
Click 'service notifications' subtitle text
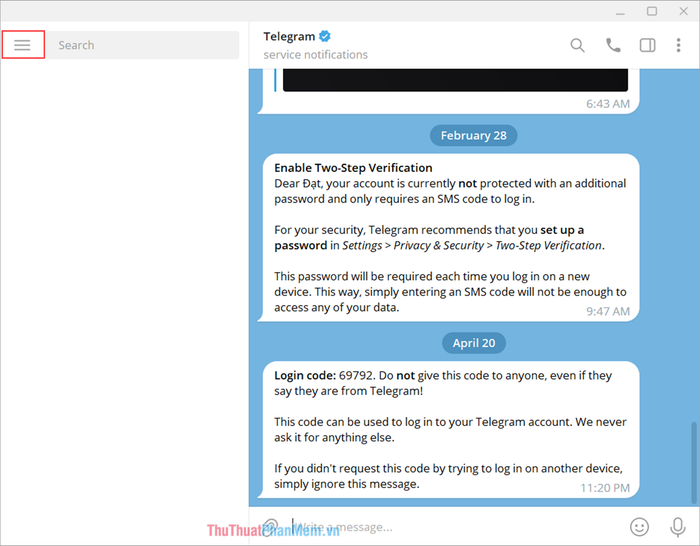point(315,54)
